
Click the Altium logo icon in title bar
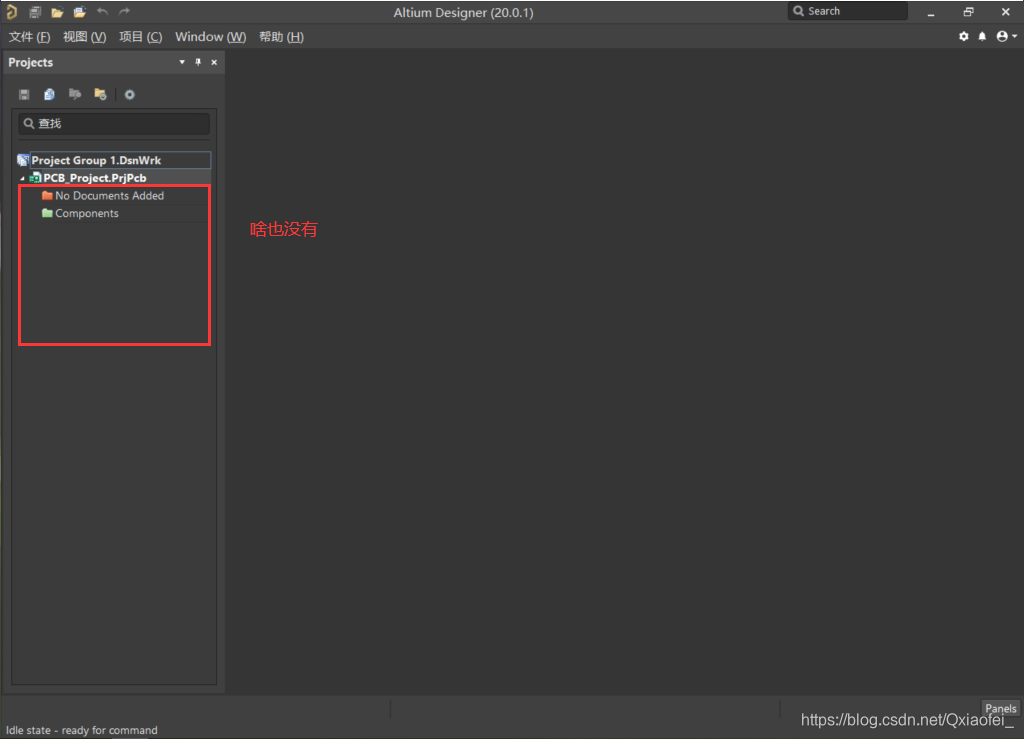pyautogui.click(x=11, y=11)
